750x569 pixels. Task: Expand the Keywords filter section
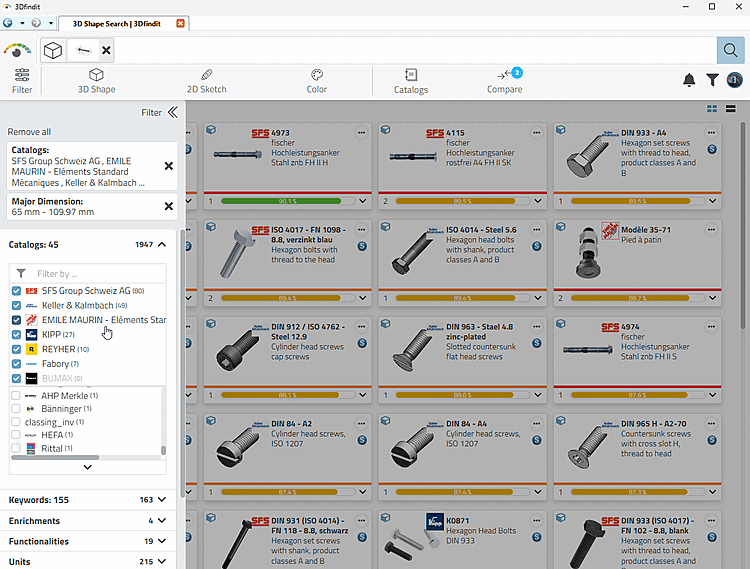coord(88,500)
